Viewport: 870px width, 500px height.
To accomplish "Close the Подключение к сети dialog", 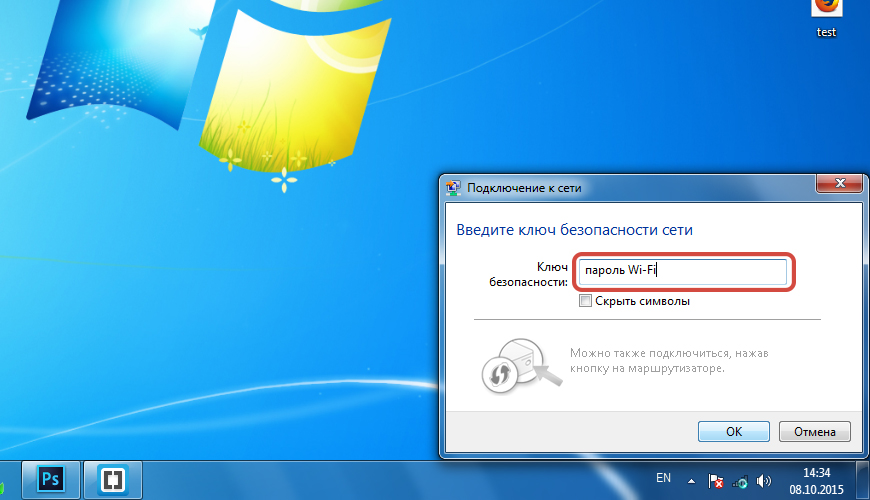I will 840,183.
